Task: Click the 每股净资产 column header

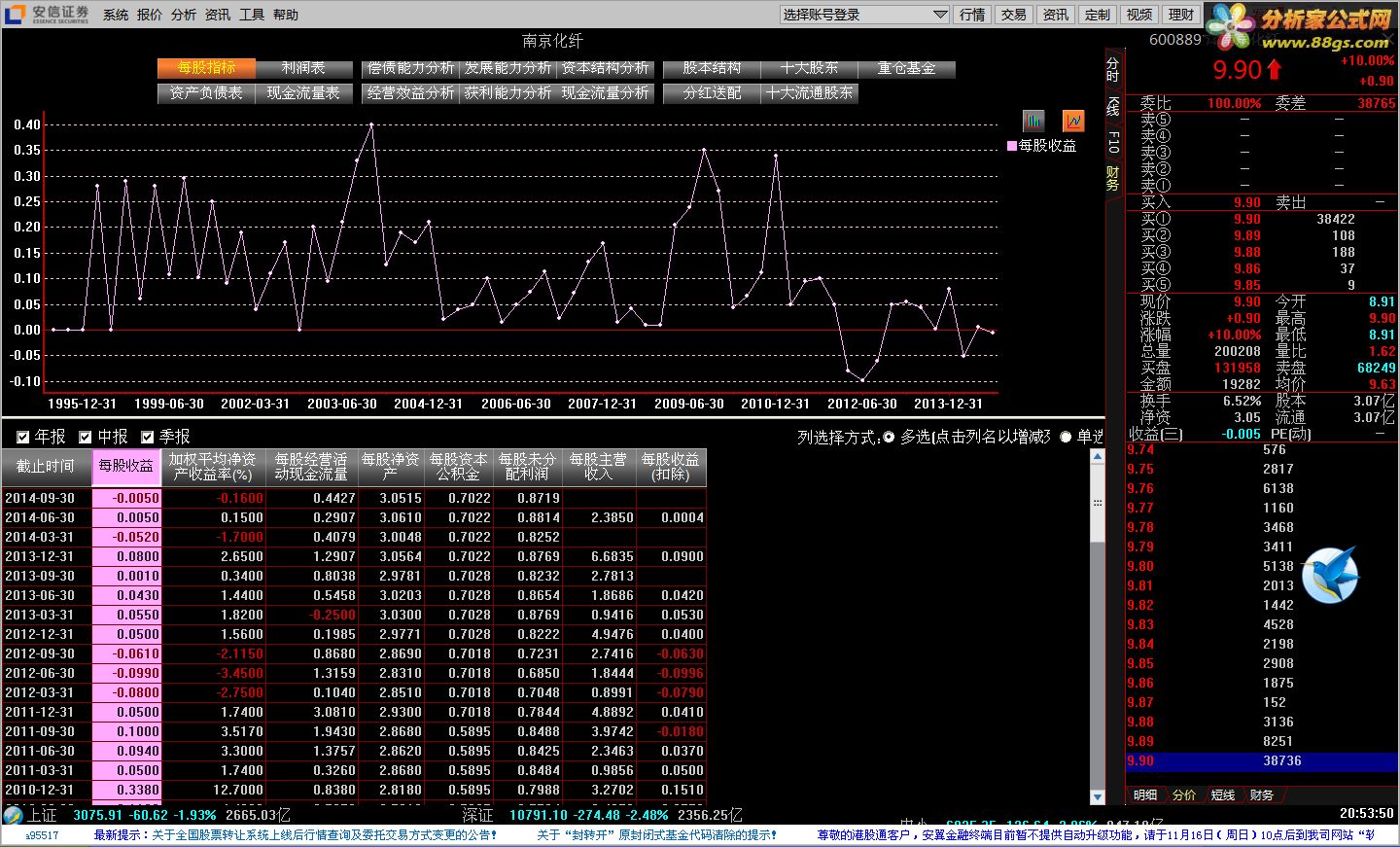Action: pos(391,467)
